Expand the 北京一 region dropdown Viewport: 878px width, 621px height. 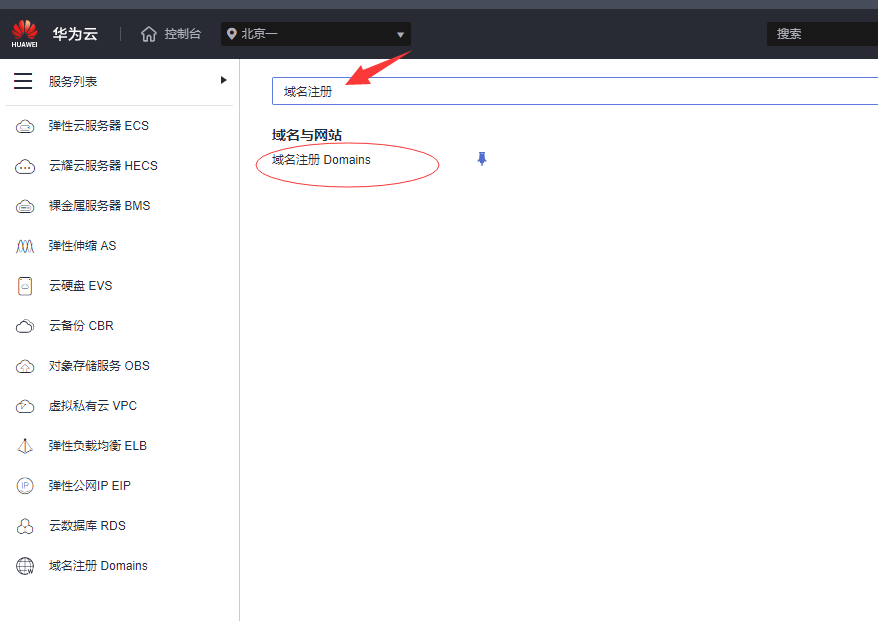[400, 35]
